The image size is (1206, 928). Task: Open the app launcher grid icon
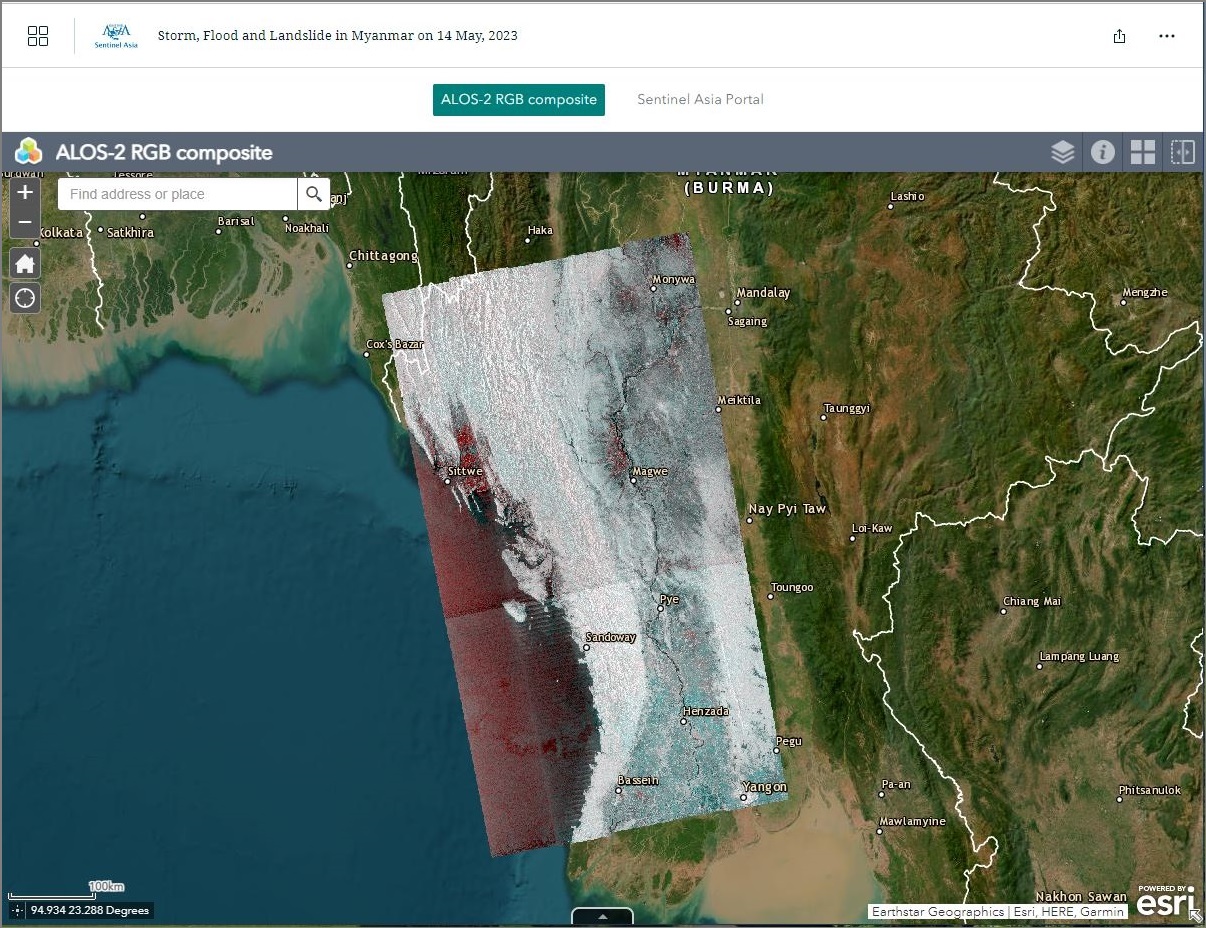[38, 35]
